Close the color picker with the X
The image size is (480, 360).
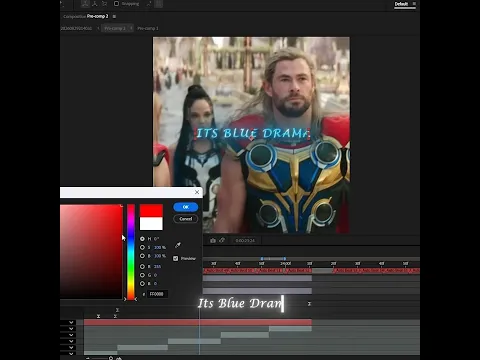pos(197,192)
